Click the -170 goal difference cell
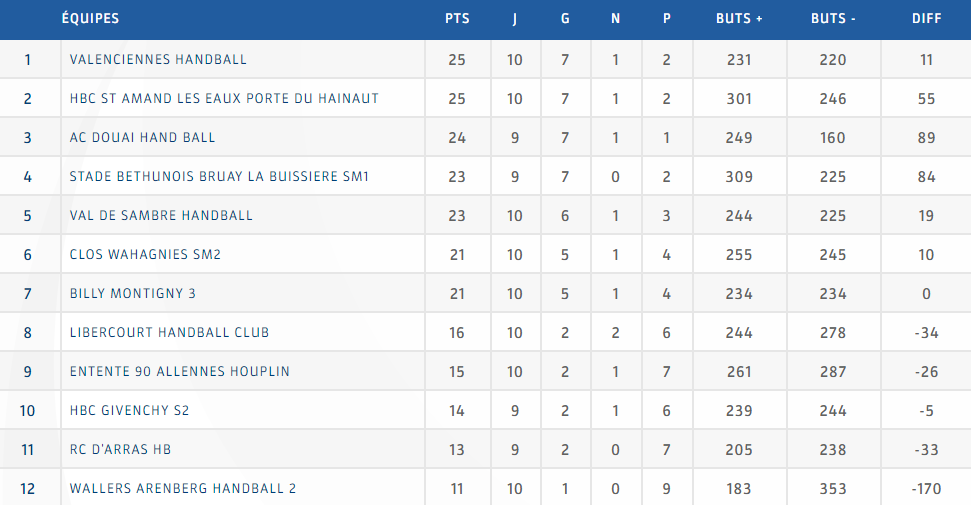This screenshot has height=505, width=971. (926, 489)
